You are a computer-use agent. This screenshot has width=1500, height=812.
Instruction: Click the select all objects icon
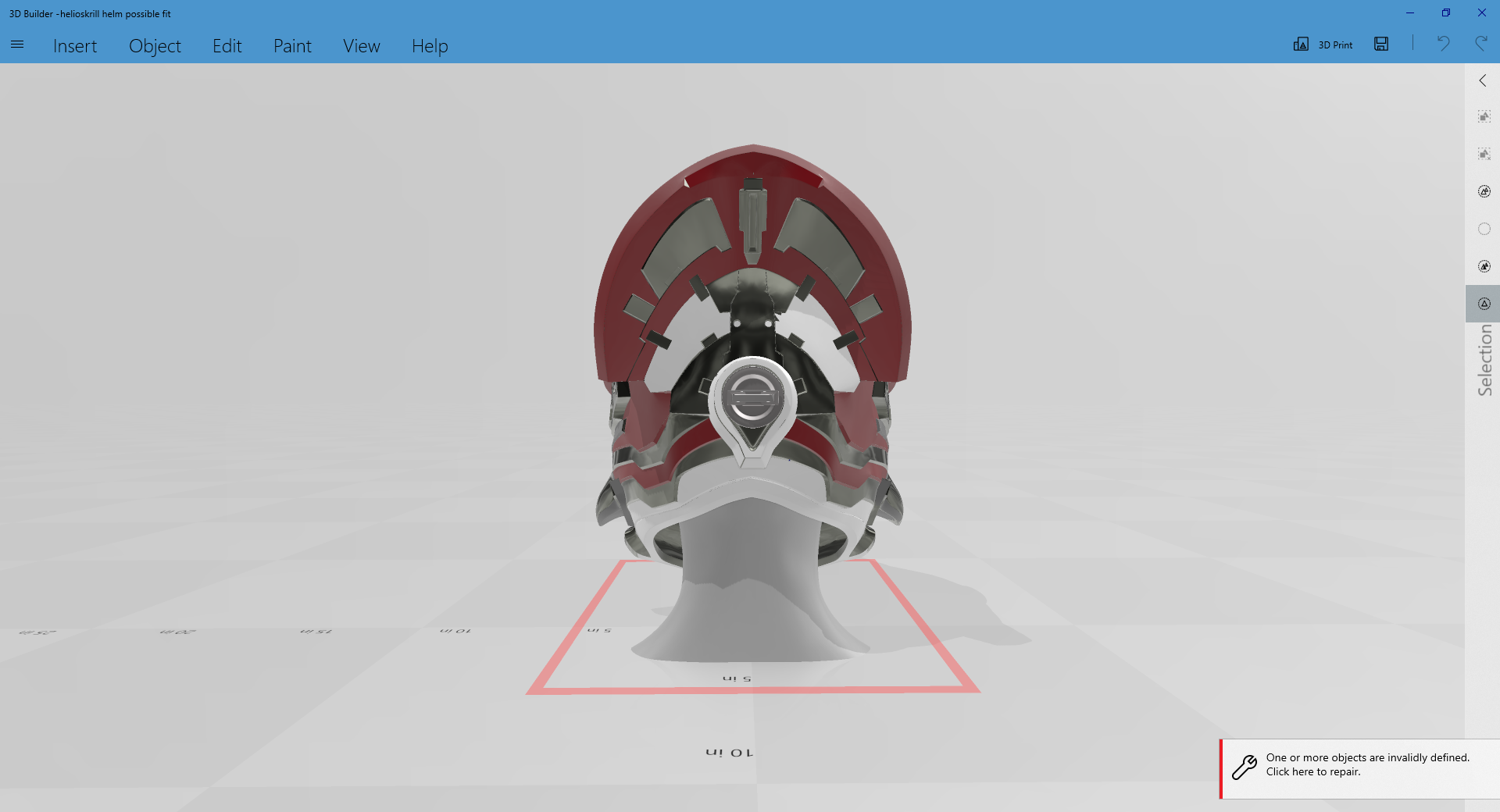tap(1484, 116)
